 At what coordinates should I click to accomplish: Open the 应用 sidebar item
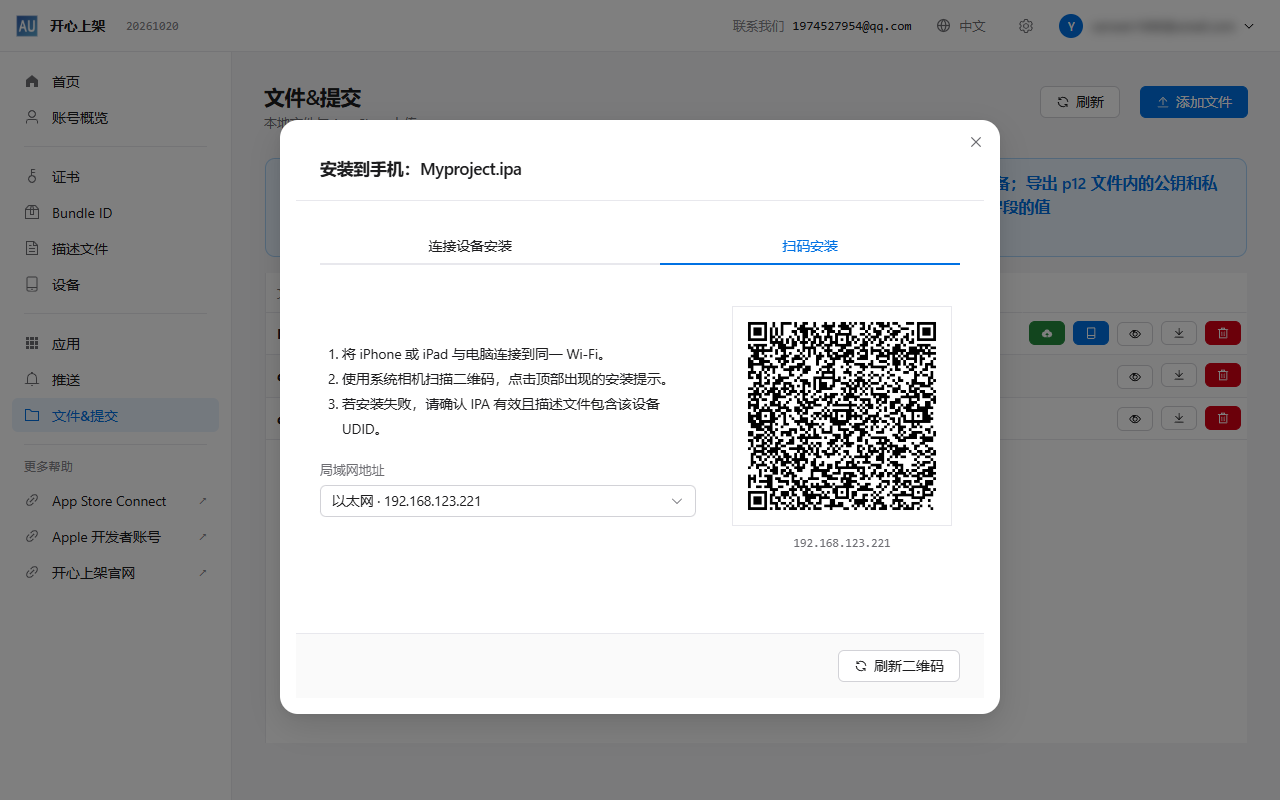tap(115, 344)
